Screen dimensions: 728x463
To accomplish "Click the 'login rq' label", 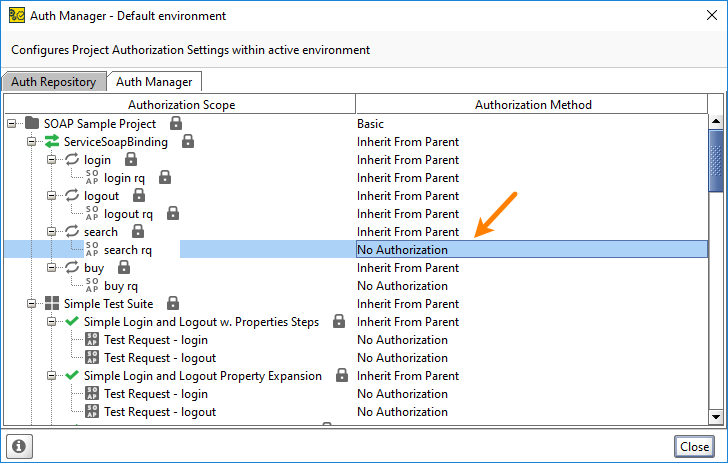I will click(x=124, y=178).
